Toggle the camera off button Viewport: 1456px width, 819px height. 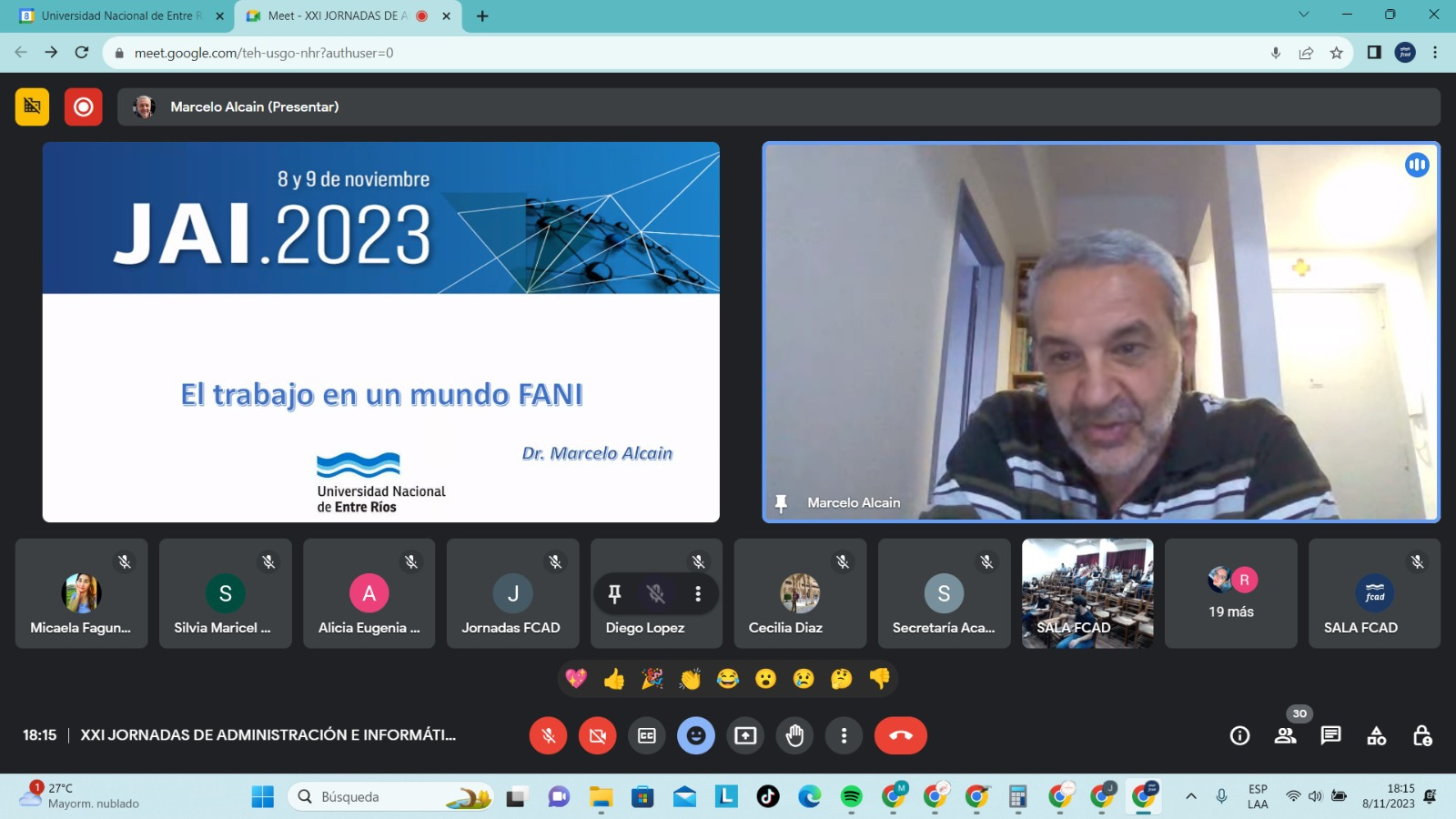click(x=597, y=735)
